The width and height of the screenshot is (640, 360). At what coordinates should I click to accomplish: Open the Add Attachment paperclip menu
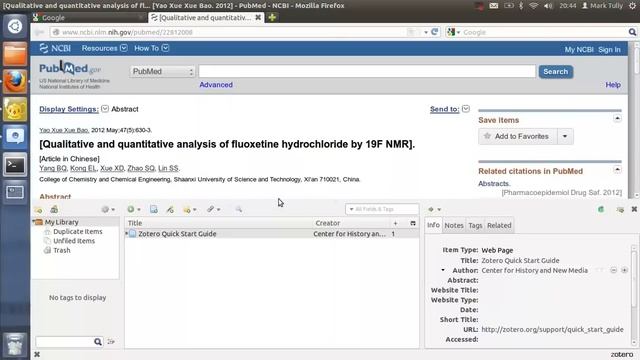213,209
